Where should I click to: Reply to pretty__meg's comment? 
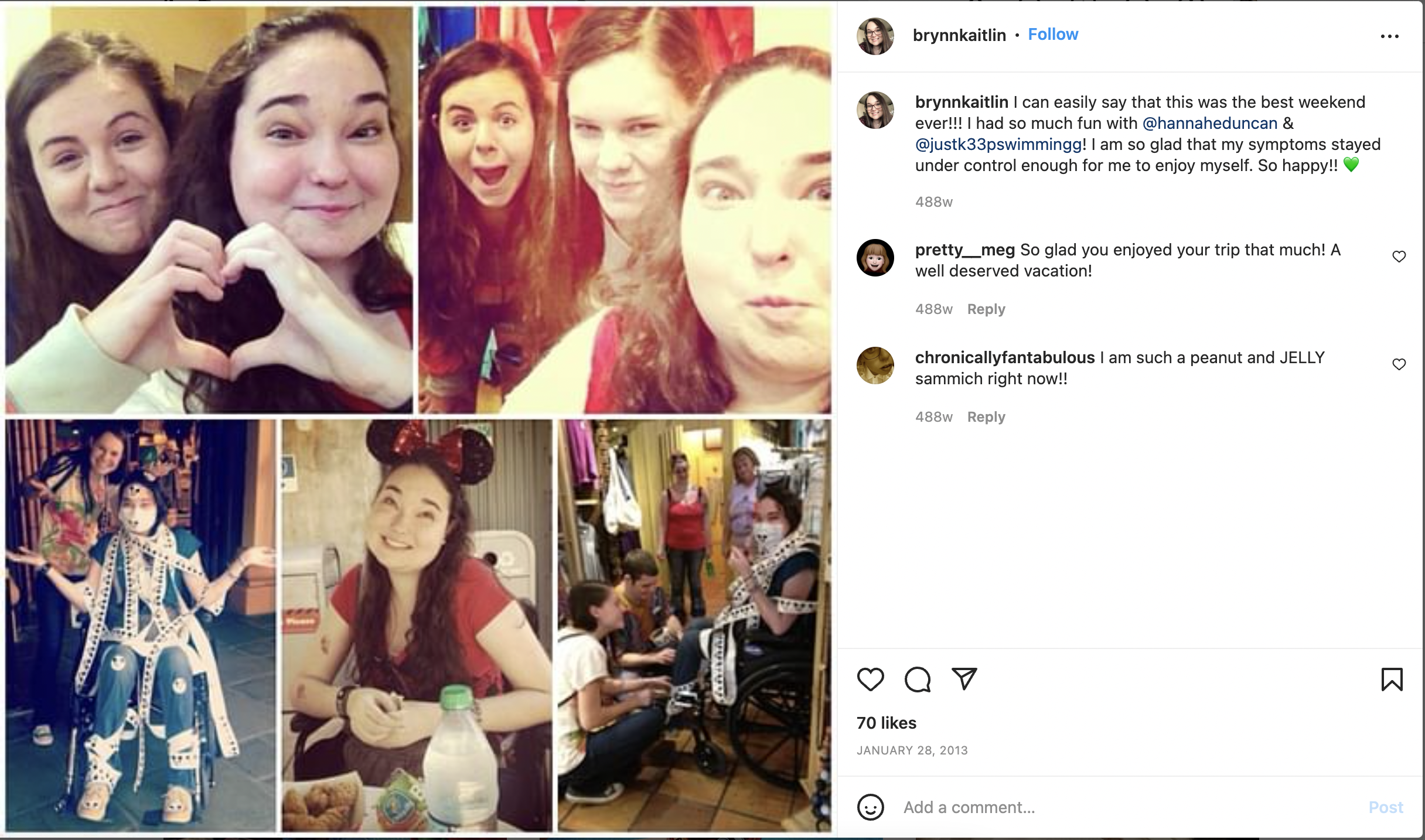[986, 309]
